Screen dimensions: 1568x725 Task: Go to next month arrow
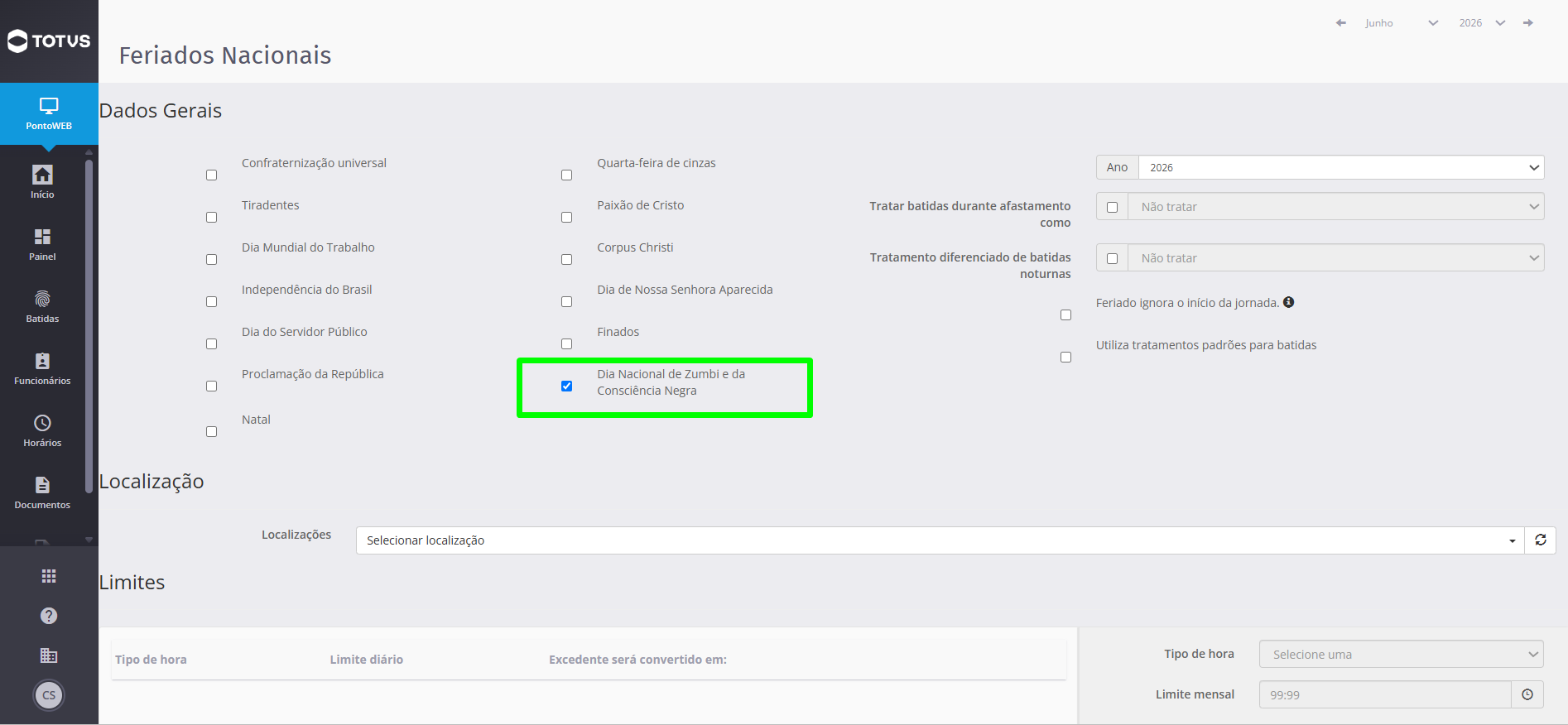[1528, 23]
